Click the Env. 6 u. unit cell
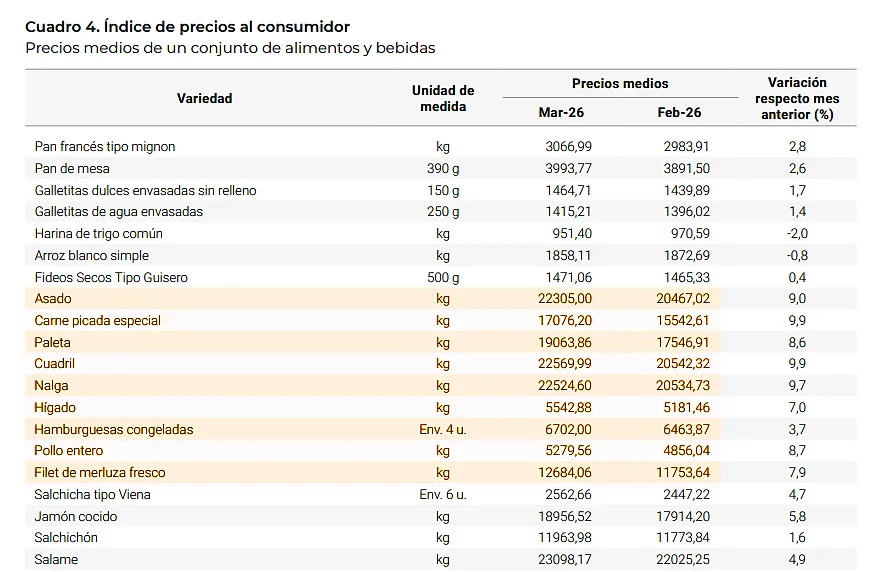The height and width of the screenshot is (572, 880). tap(442, 495)
